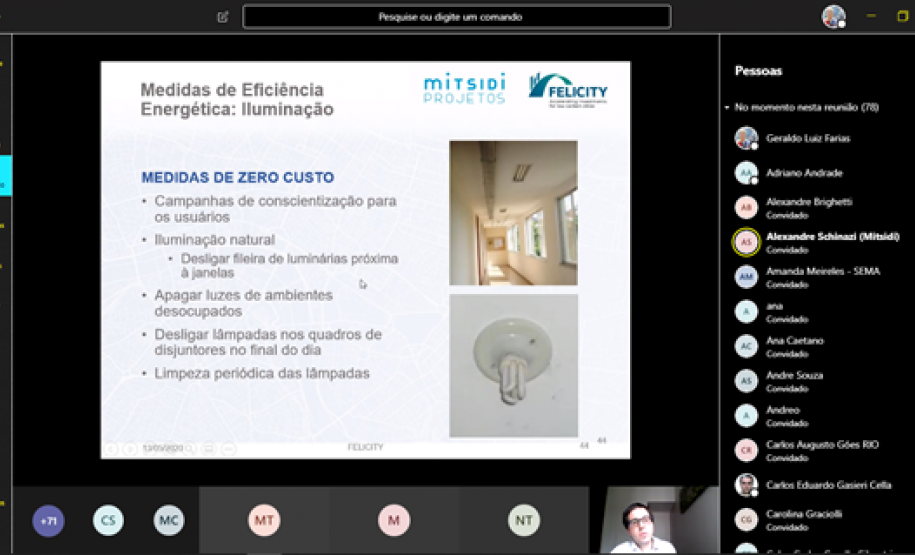Select the MT participant tile
This screenshot has height=555, width=915.
click(x=264, y=520)
